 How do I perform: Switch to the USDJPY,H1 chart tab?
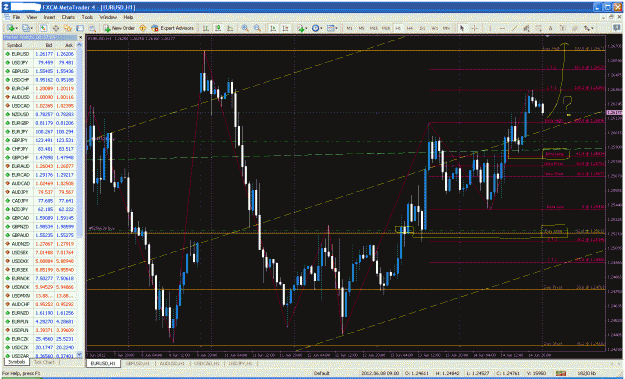click(240, 363)
